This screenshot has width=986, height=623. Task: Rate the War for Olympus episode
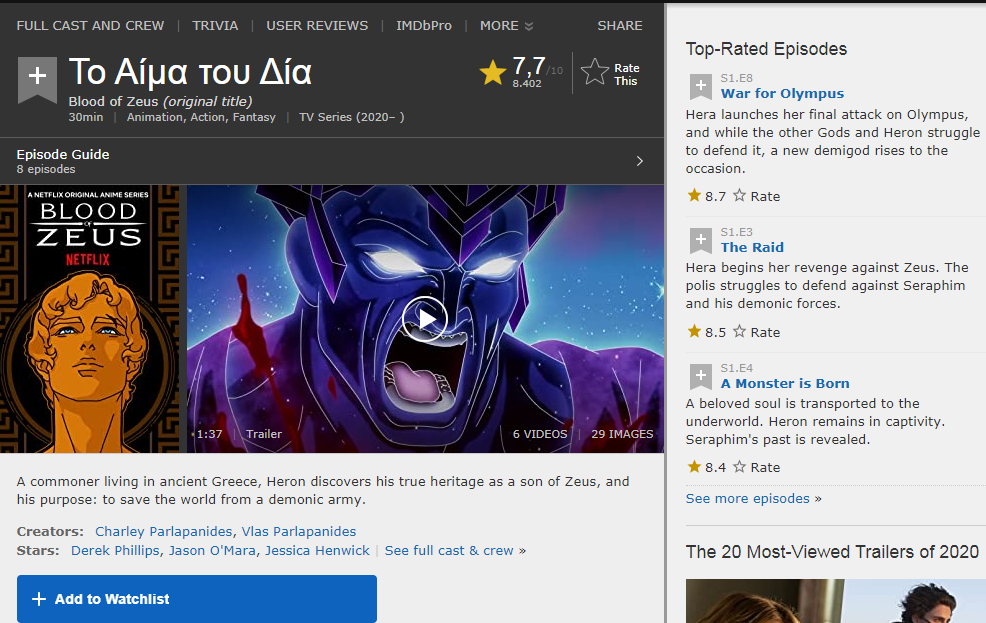point(756,196)
